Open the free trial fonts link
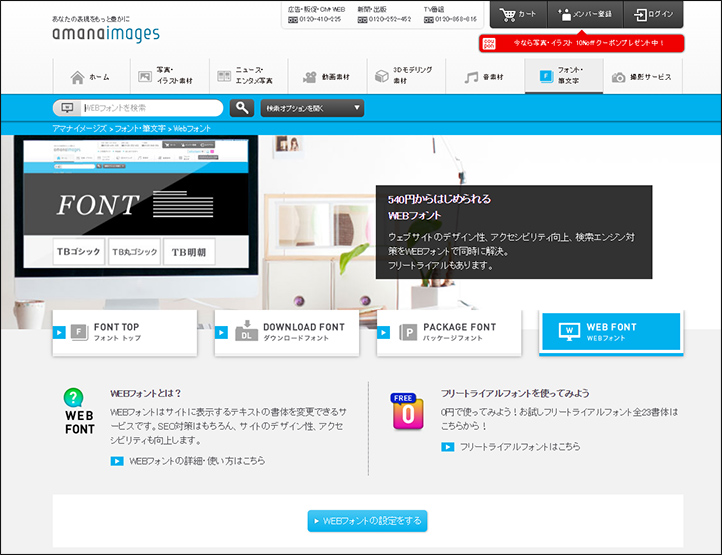This screenshot has height=555, width=722. [x=520, y=447]
